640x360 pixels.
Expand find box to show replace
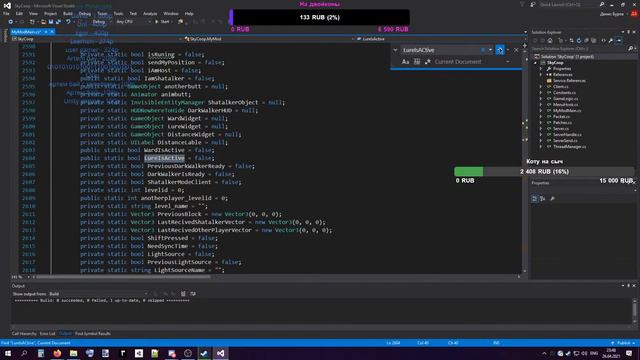click(395, 50)
